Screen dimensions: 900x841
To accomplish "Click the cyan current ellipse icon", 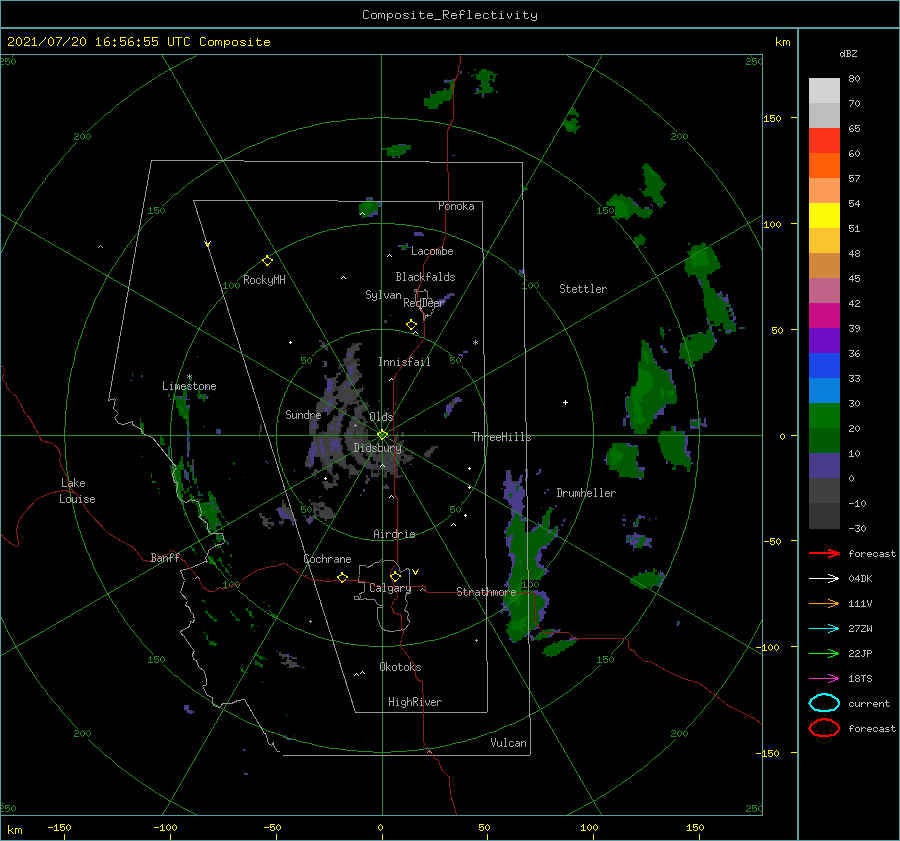I will (x=824, y=703).
